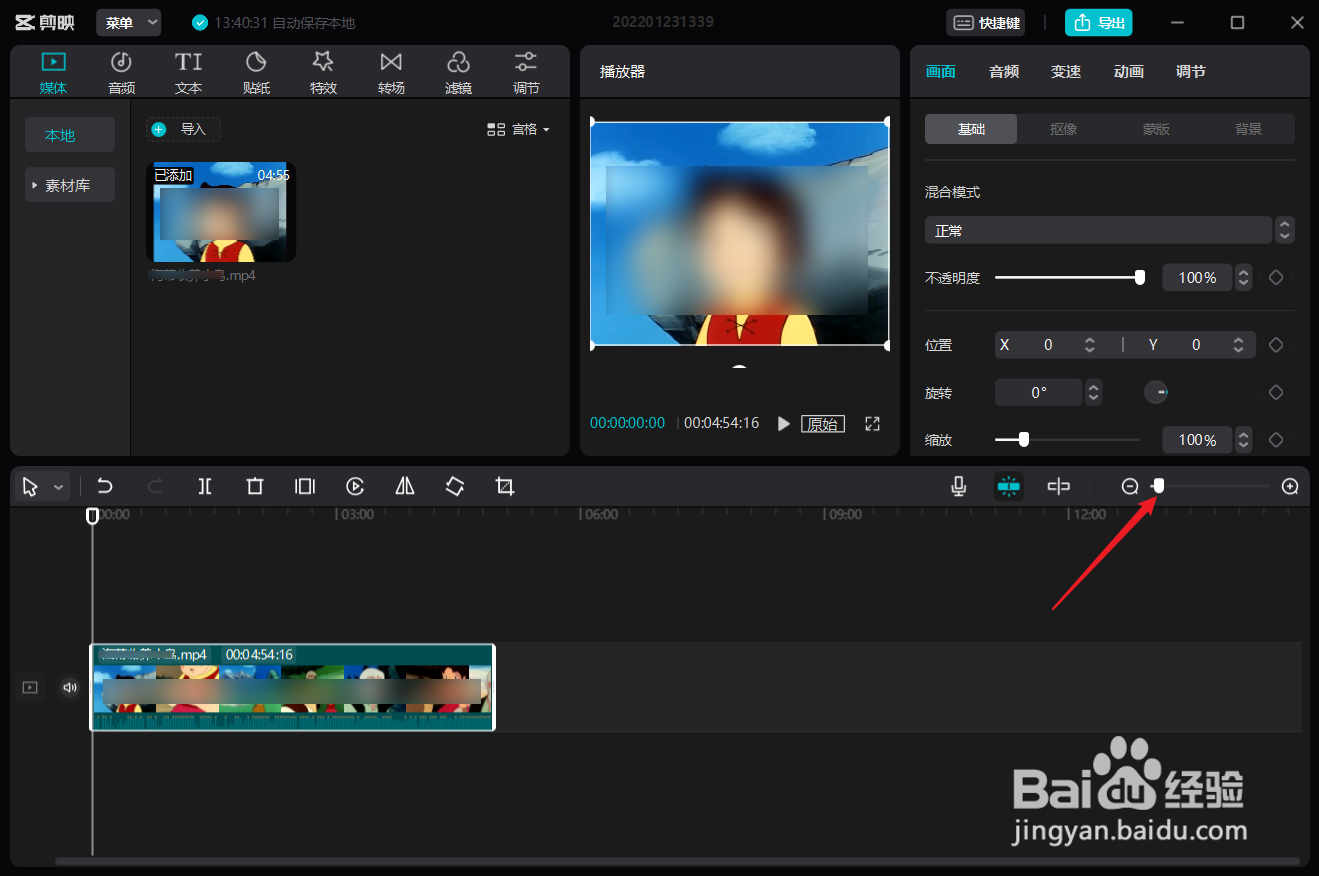Add an opacity keyframe diamond
1319x876 pixels.
point(1276,277)
